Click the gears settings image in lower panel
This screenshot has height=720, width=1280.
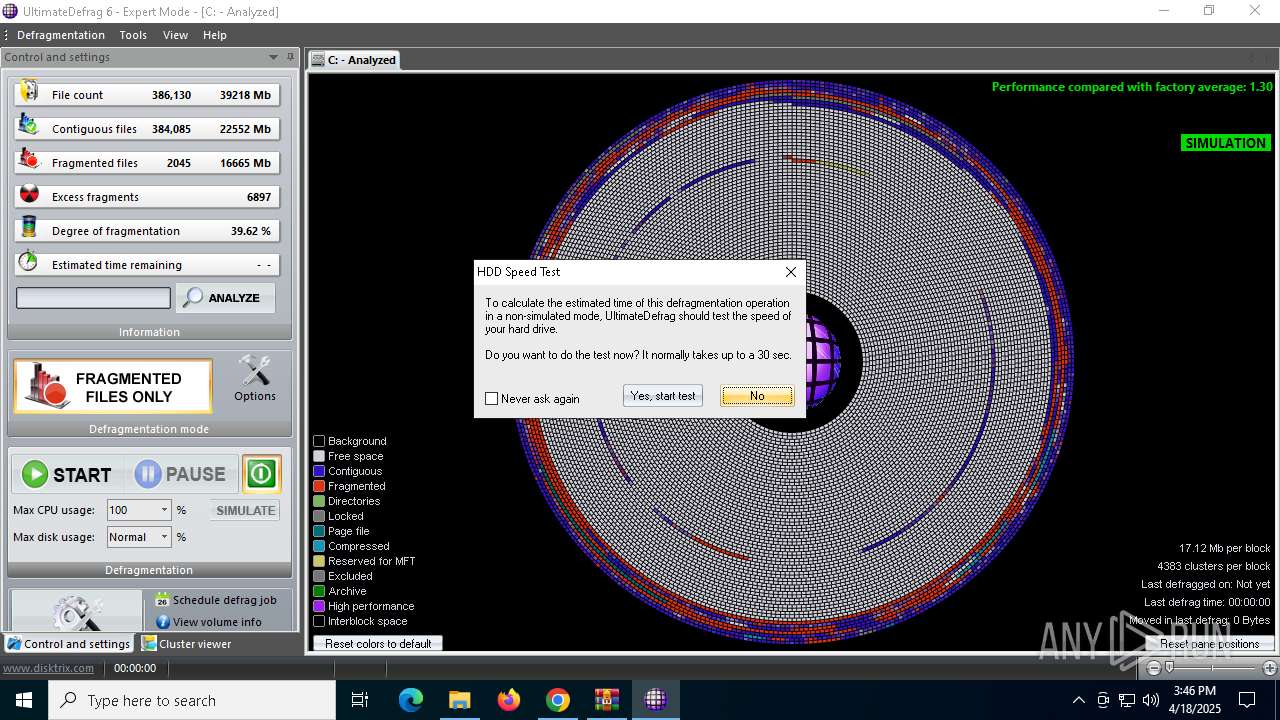coord(77,611)
